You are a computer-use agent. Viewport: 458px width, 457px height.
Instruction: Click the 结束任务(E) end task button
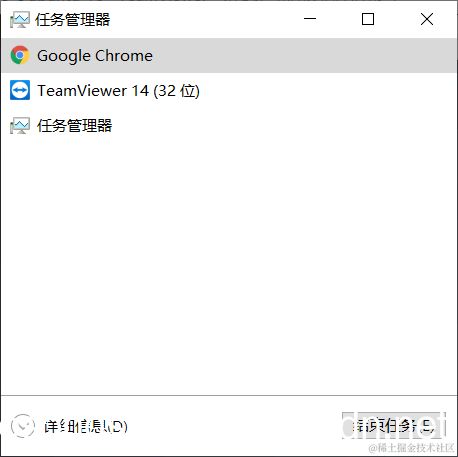(394, 426)
